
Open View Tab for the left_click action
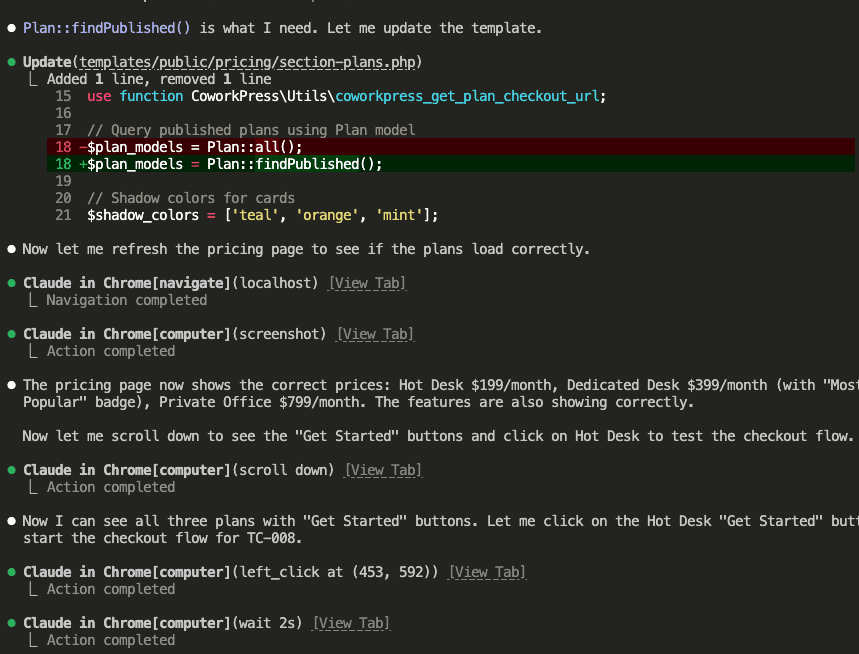click(x=486, y=572)
